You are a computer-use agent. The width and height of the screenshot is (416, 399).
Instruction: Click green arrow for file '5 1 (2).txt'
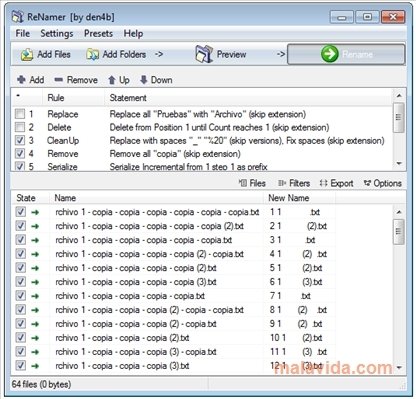[35, 268]
